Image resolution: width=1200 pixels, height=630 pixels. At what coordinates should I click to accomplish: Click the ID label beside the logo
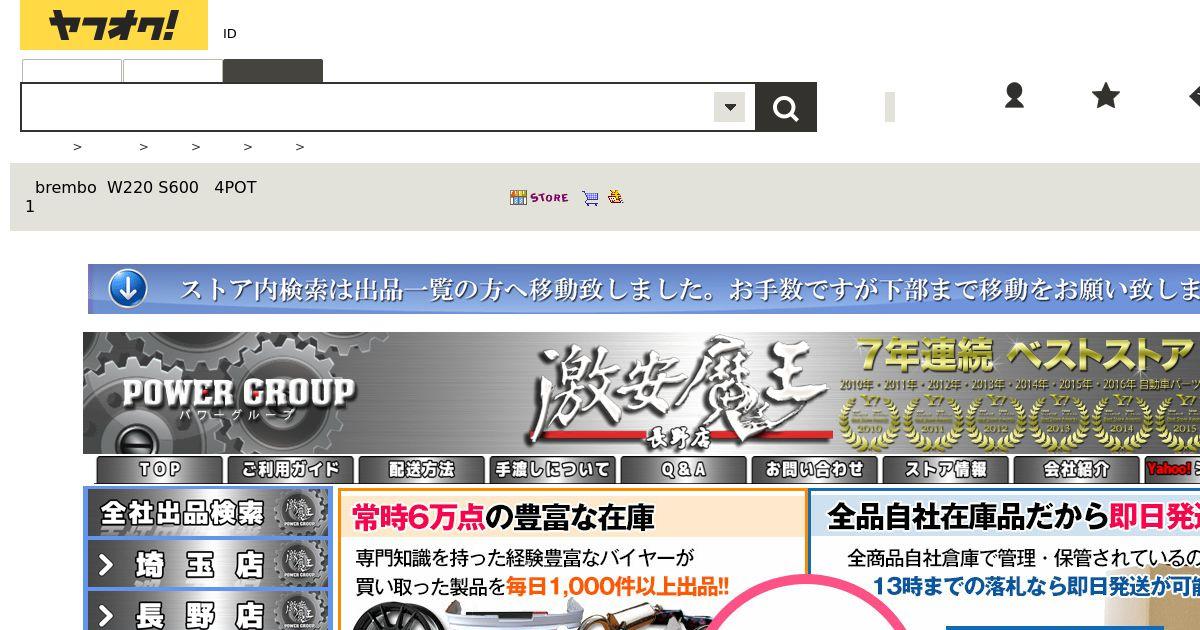coord(230,34)
